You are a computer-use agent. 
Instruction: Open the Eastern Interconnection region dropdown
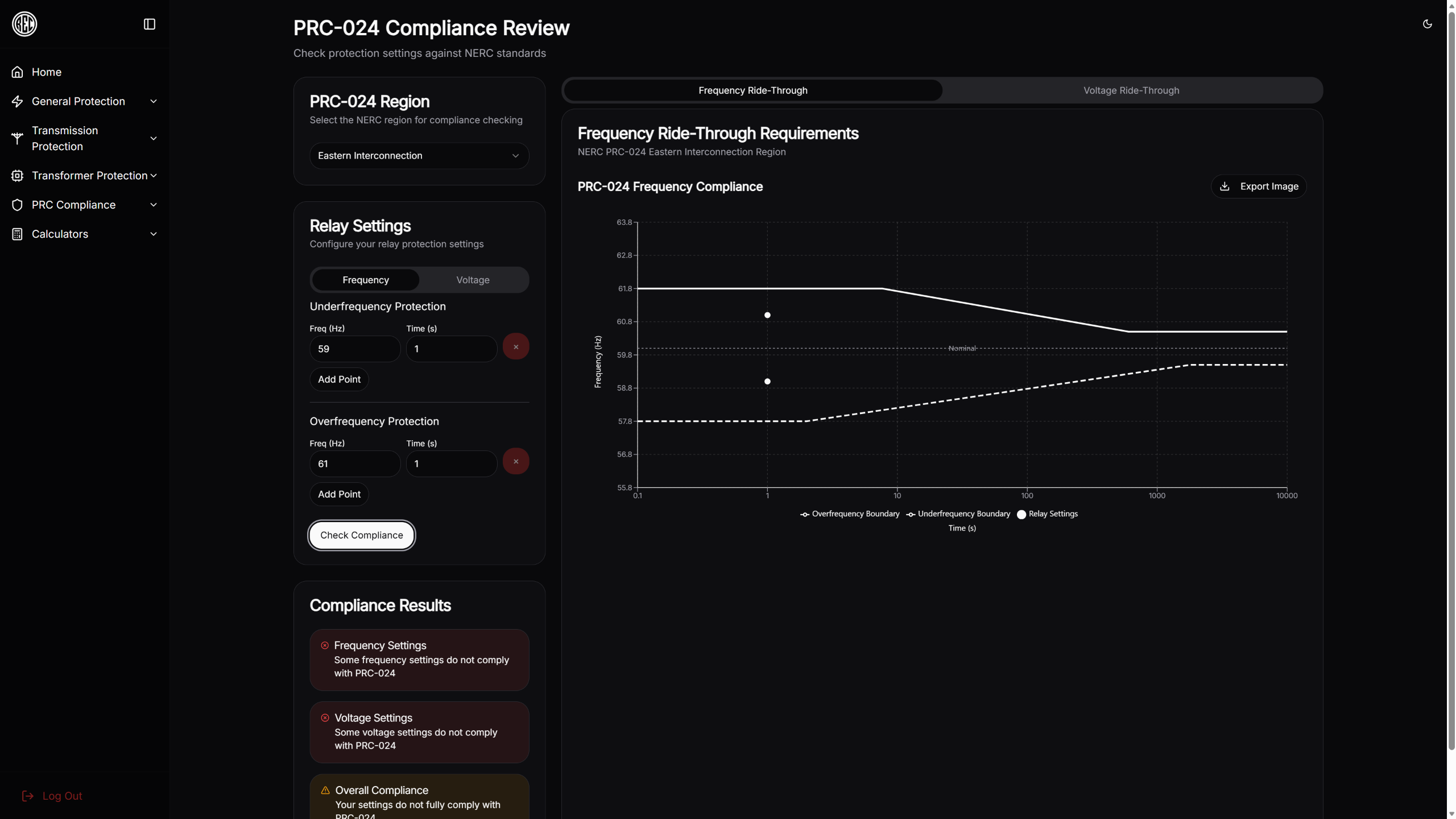point(419,156)
